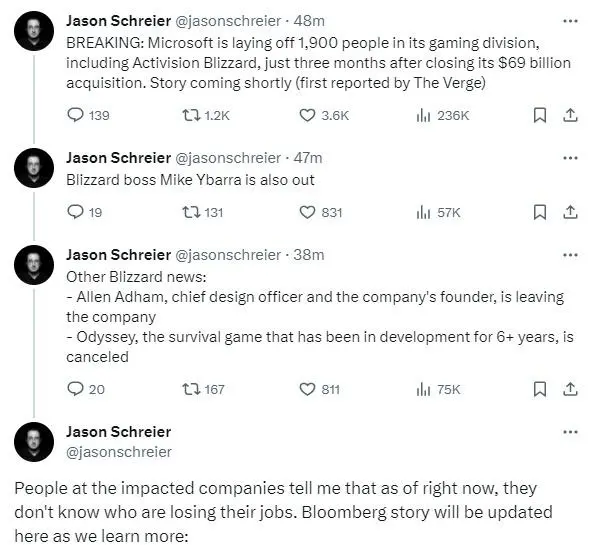Screen dimensions: 596x545
Task: Open @jasonschreier handle on the 38m tweet
Action: click(x=227, y=255)
